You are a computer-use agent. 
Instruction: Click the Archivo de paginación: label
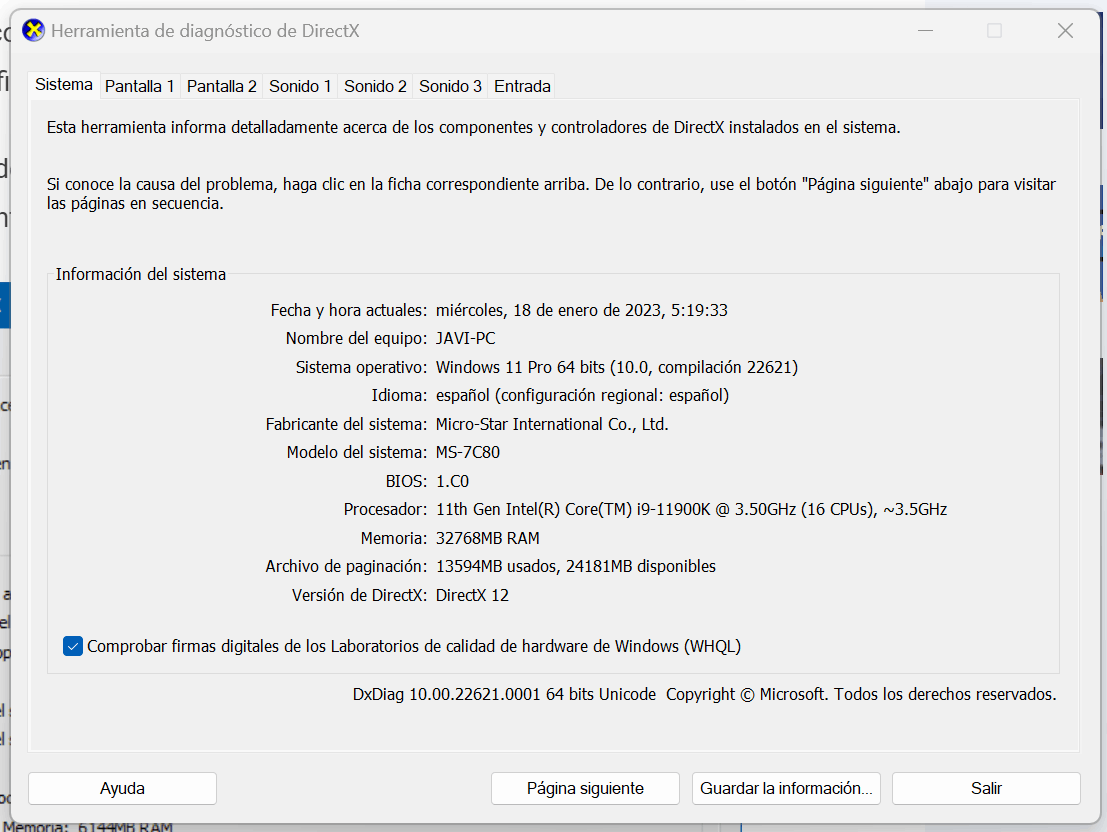[x=346, y=566]
